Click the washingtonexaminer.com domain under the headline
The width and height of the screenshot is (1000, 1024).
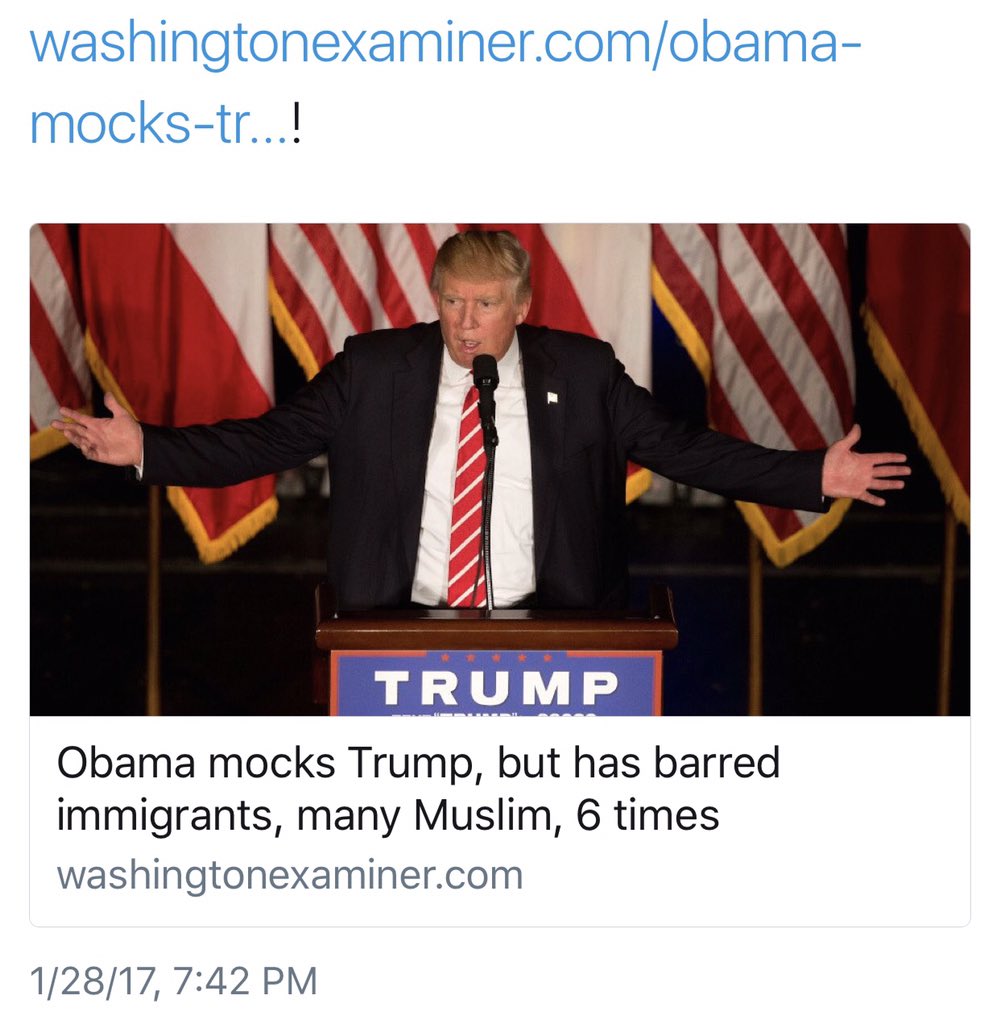tap(290, 876)
